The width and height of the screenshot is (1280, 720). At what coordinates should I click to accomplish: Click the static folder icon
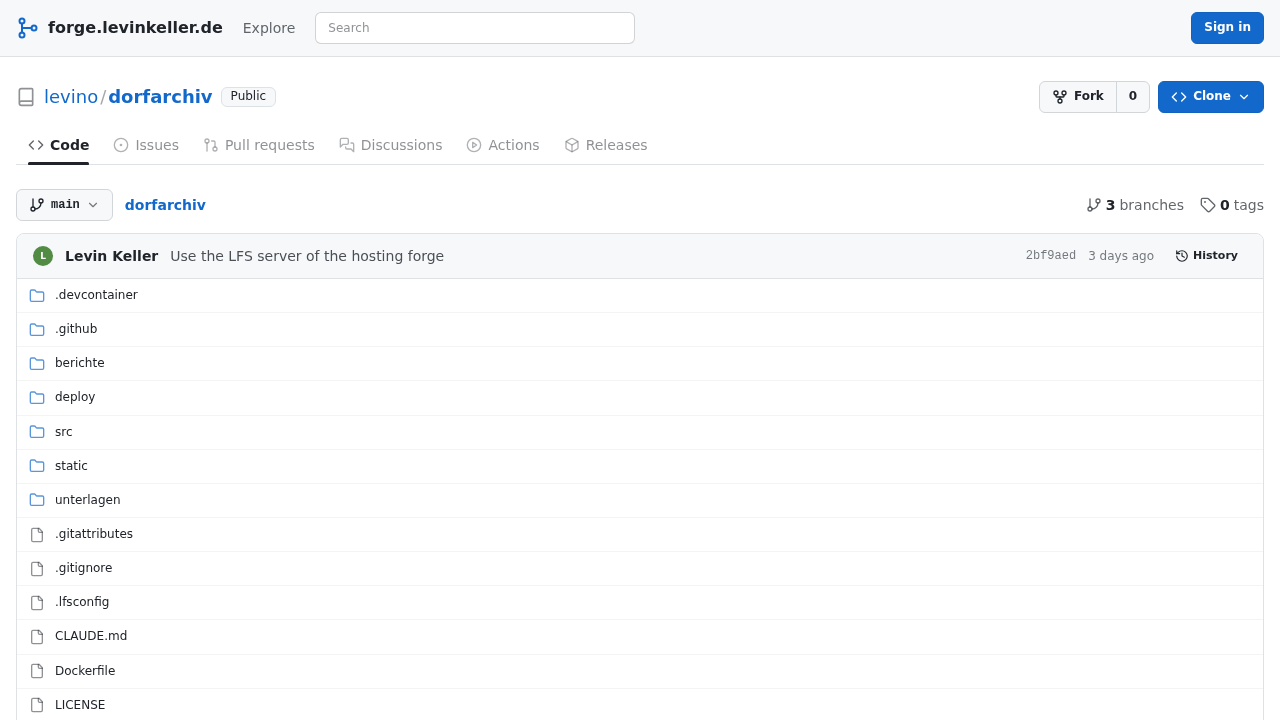pyautogui.click(x=37, y=466)
